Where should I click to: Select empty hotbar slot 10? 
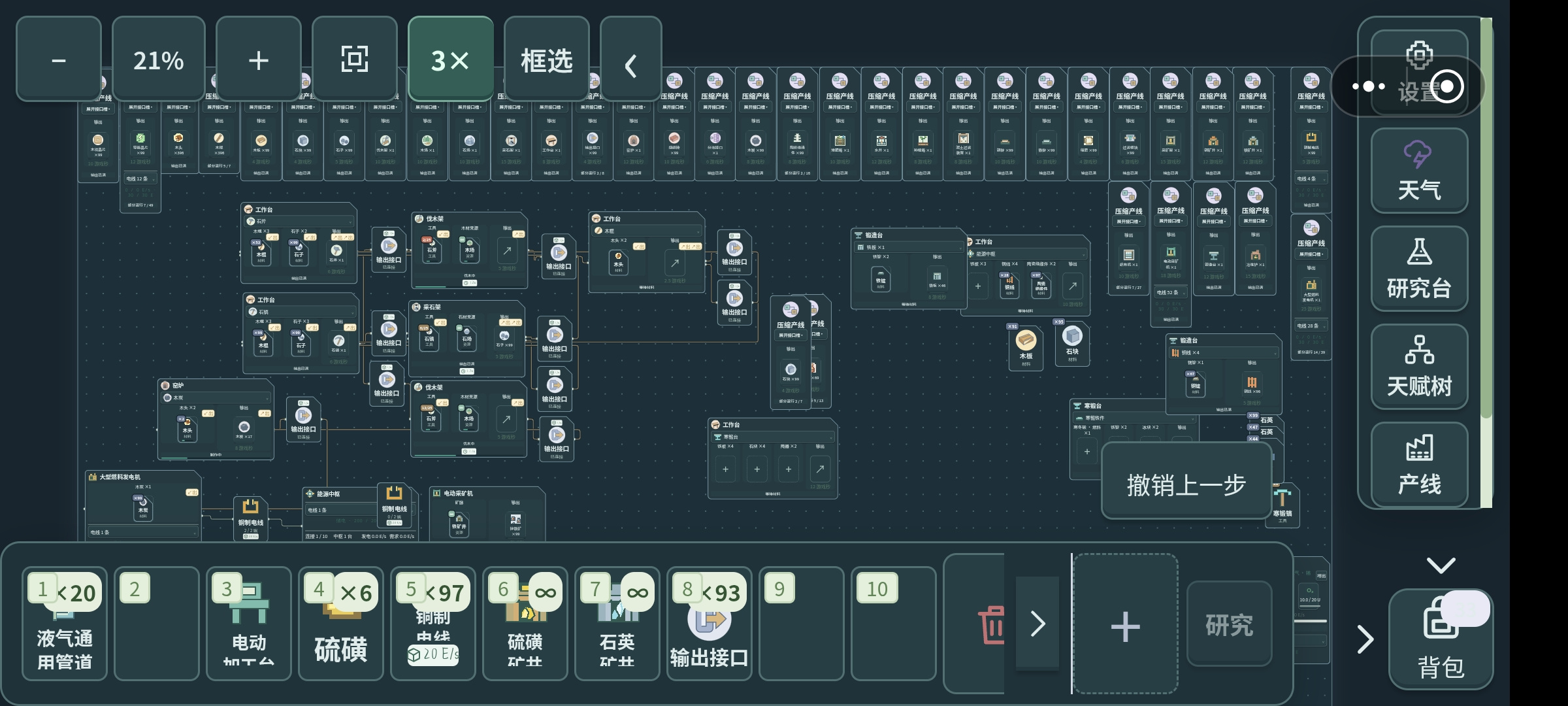point(894,624)
